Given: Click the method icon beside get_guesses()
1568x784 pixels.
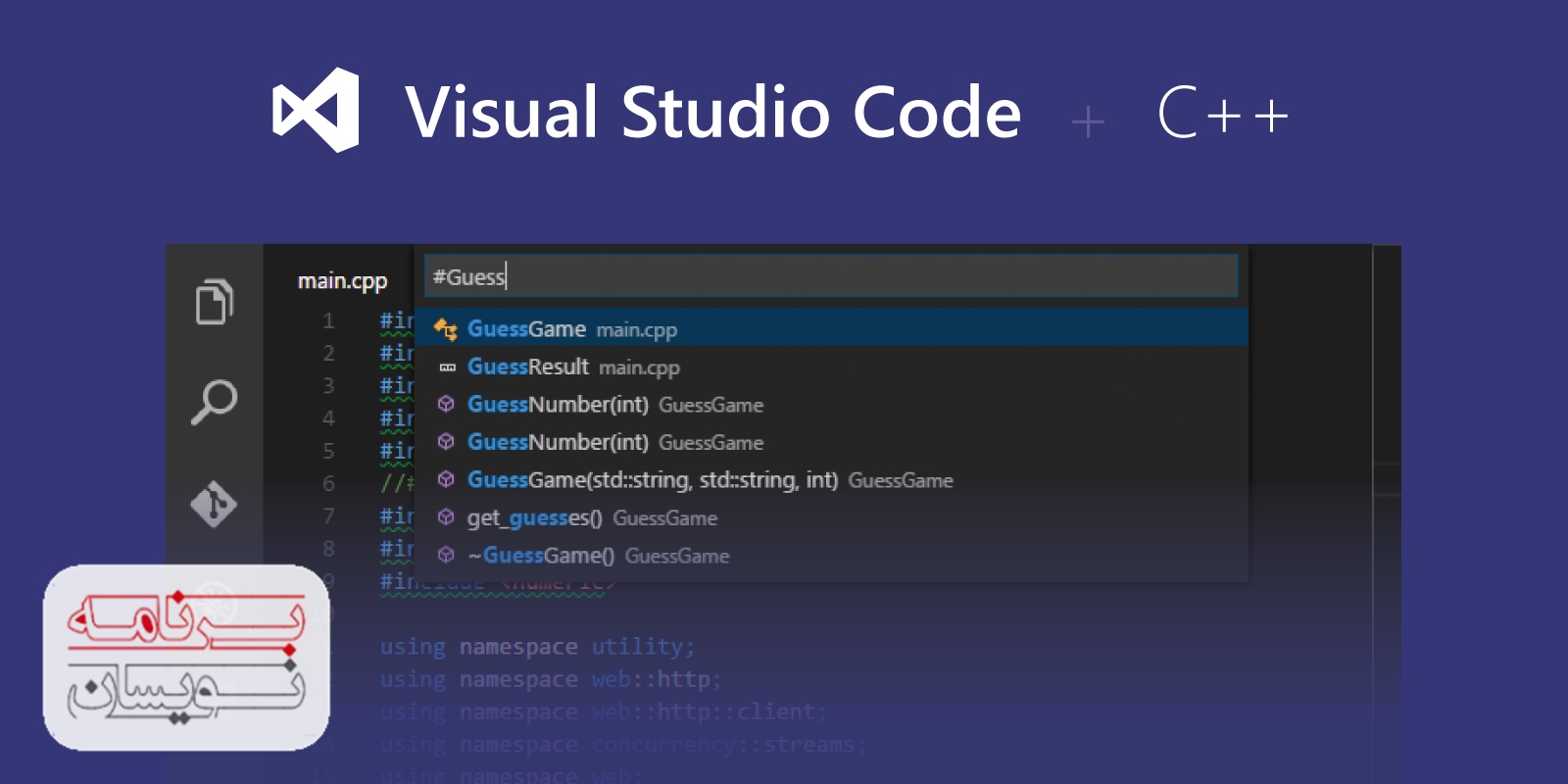Looking at the screenshot, I should tap(446, 516).
